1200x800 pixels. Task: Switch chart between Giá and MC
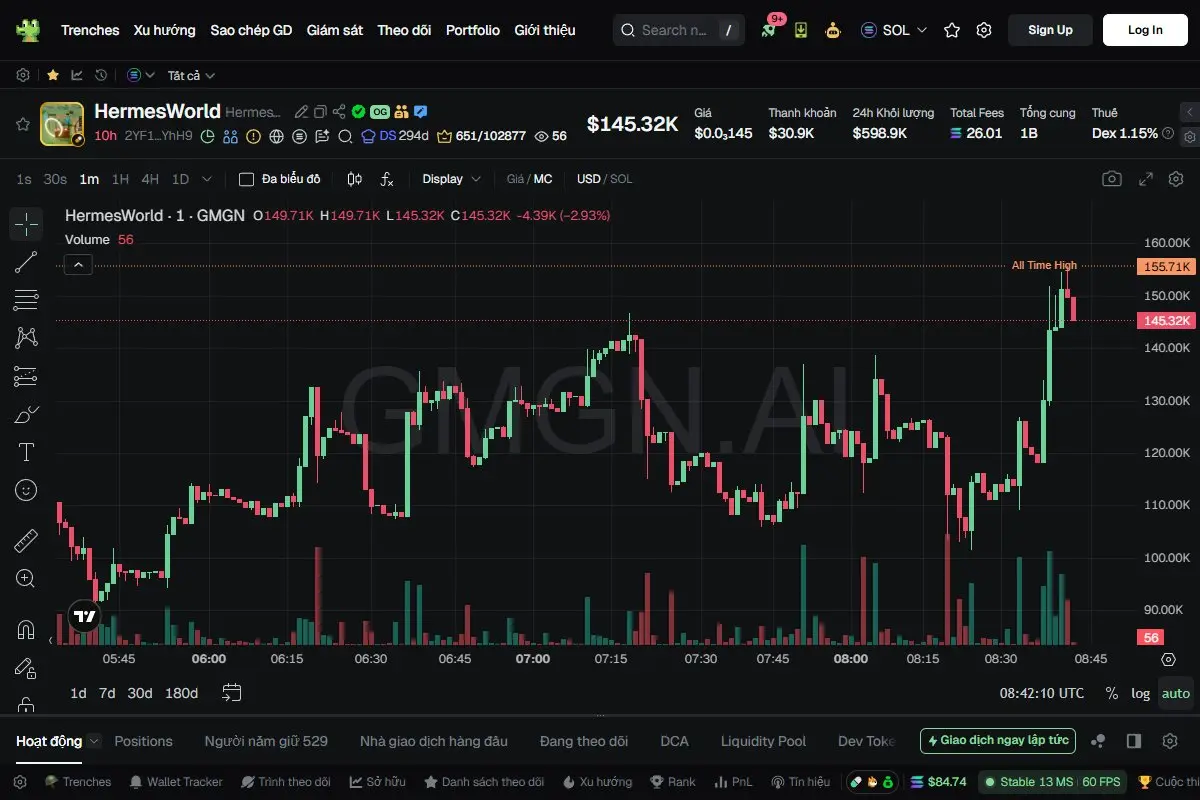529,179
